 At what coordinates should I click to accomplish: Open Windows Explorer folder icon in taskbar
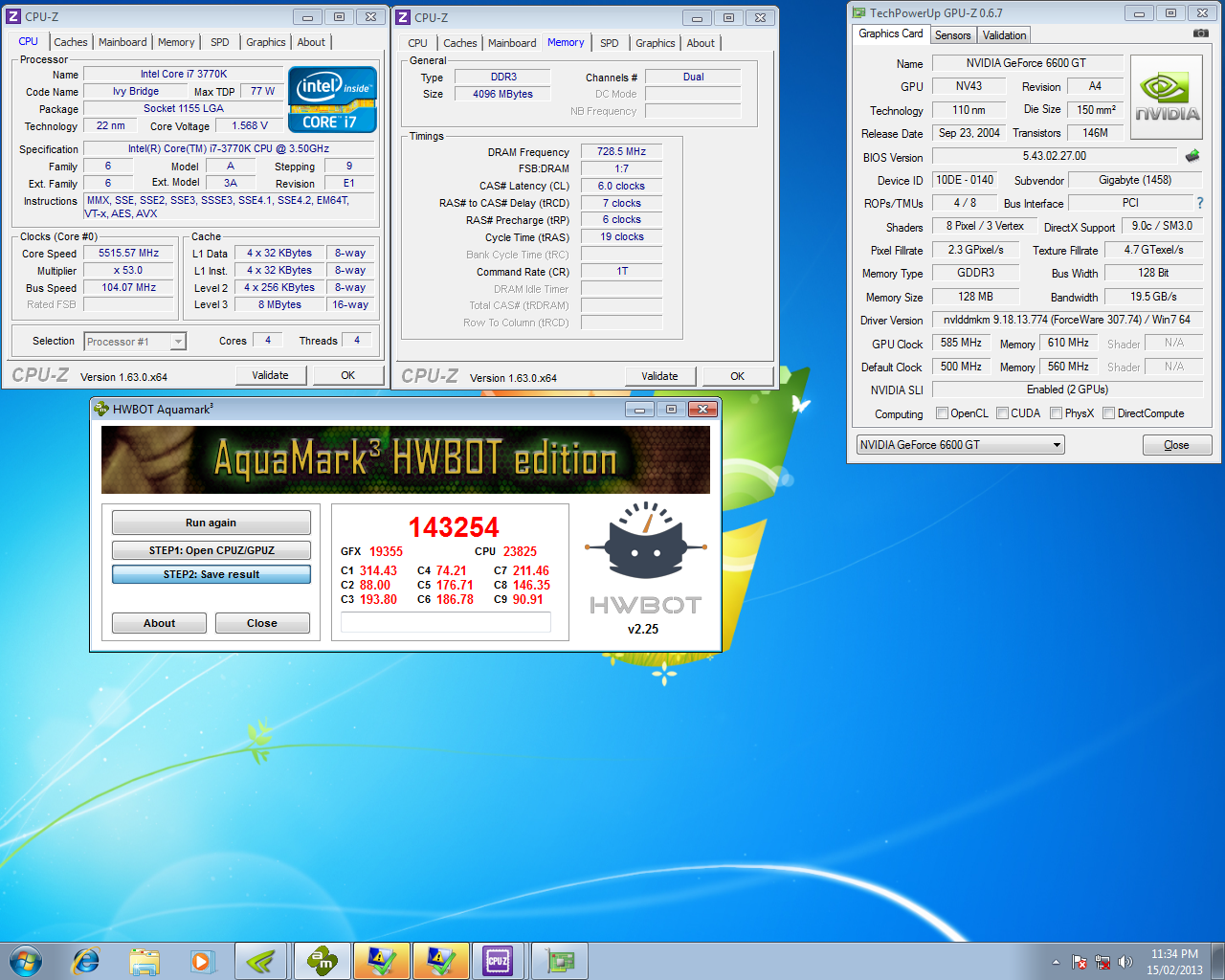[x=145, y=961]
